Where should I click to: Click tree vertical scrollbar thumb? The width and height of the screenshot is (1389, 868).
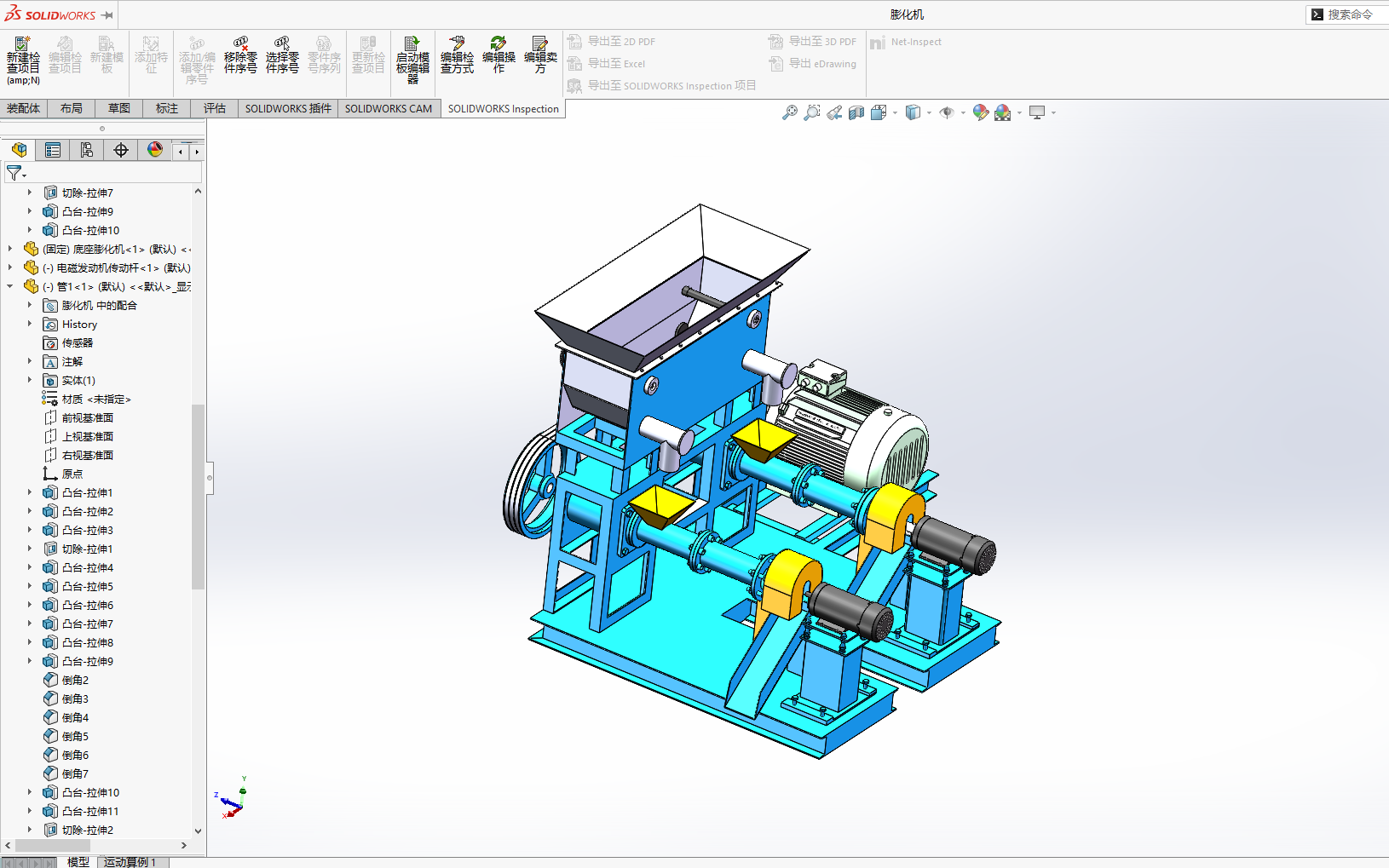pyautogui.click(x=198, y=497)
